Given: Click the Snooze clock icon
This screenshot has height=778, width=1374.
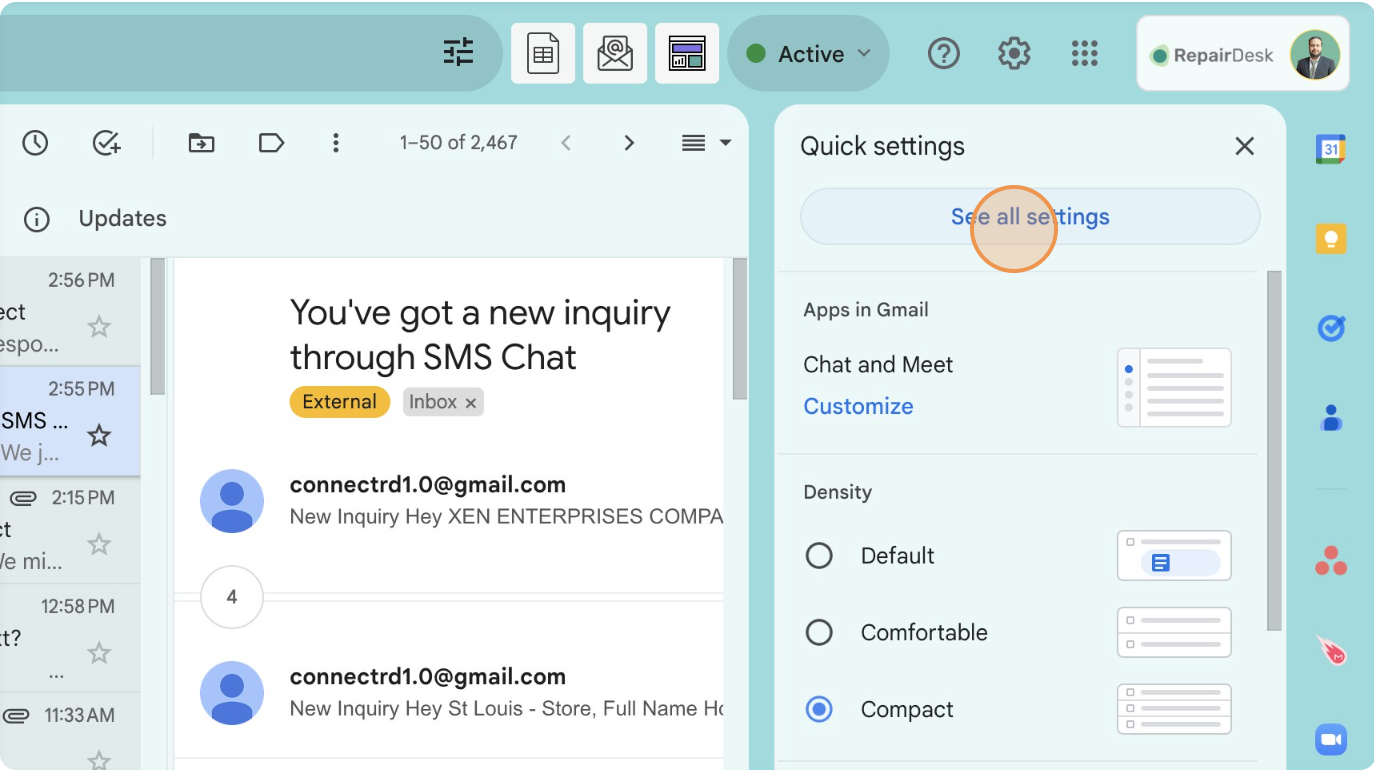Looking at the screenshot, I should [x=35, y=143].
